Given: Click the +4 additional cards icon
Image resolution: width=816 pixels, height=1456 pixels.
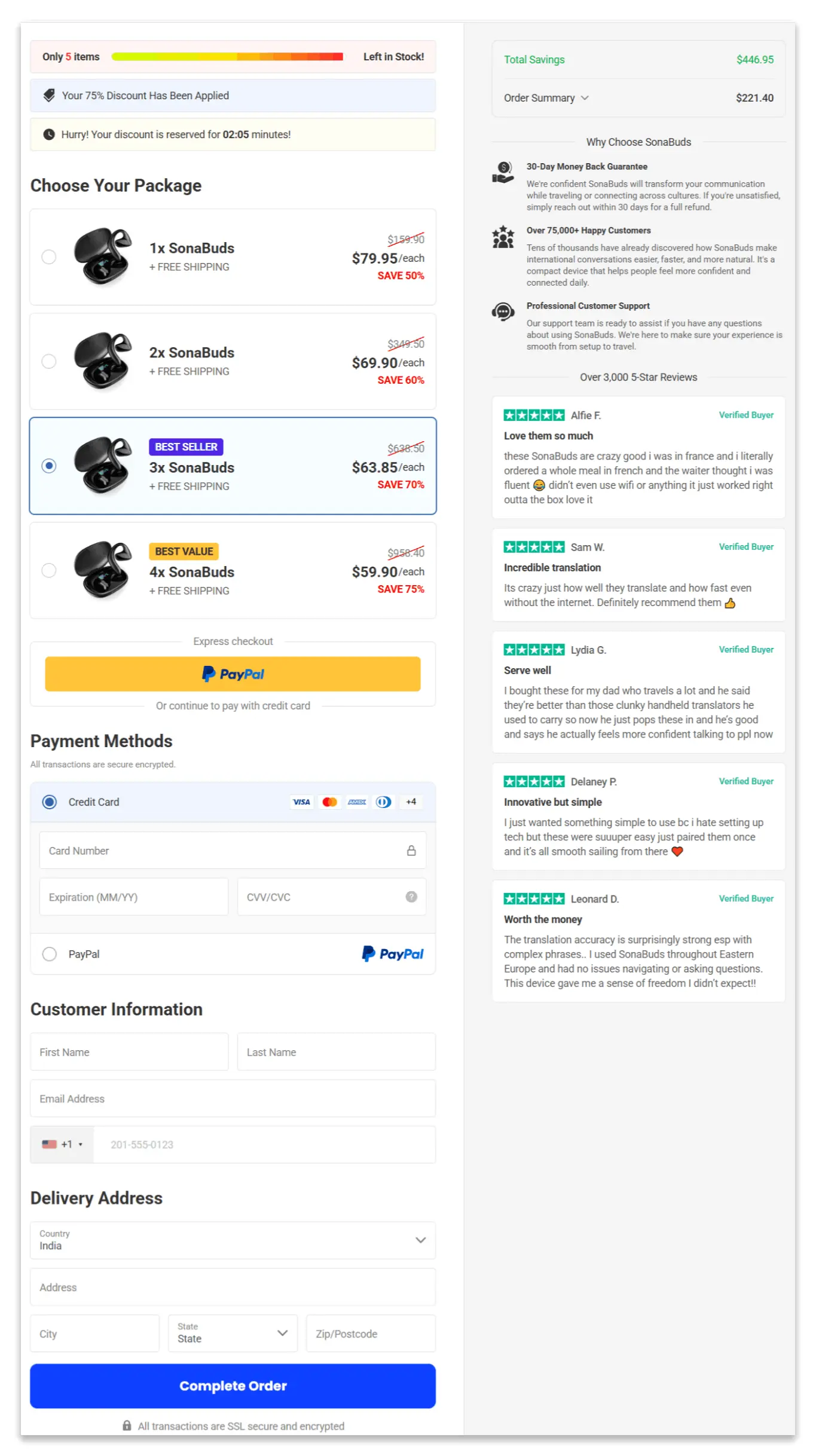Looking at the screenshot, I should [411, 802].
